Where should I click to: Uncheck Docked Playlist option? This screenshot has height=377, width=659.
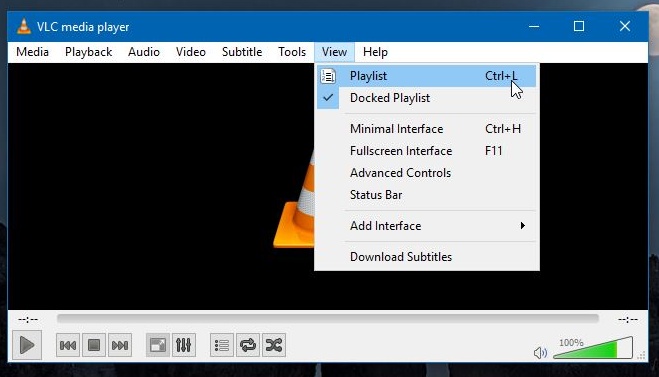pos(427,98)
